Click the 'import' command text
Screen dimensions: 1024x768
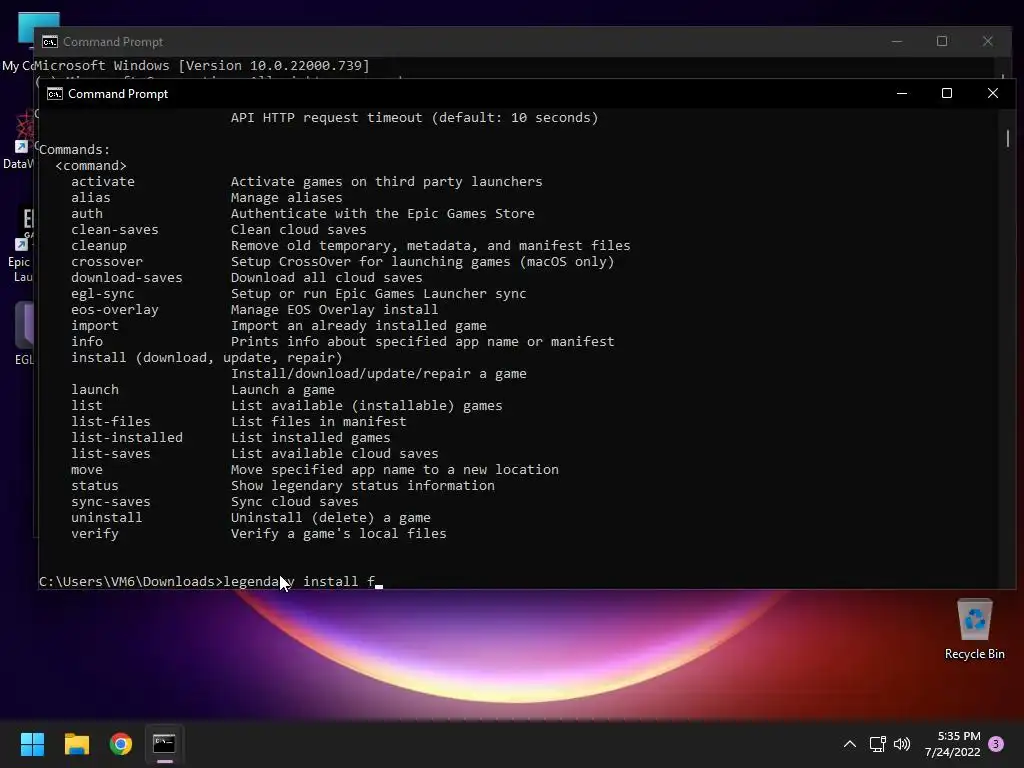pos(95,325)
